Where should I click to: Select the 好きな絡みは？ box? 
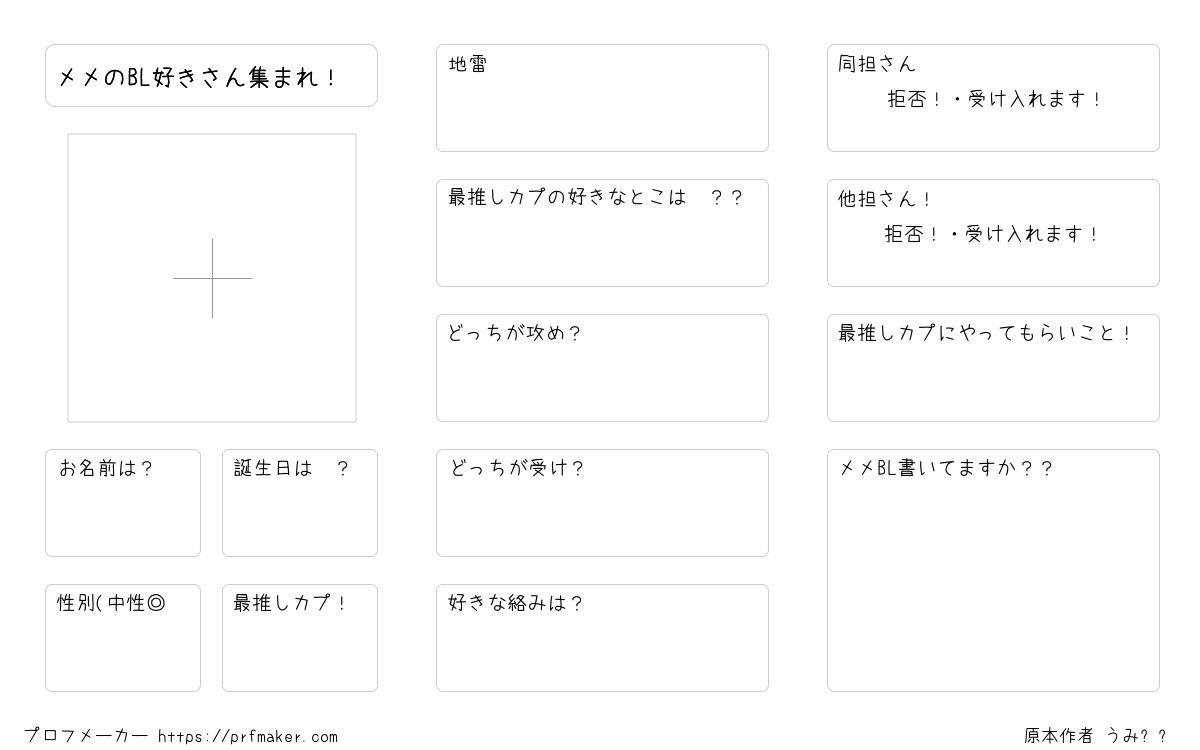click(x=602, y=638)
